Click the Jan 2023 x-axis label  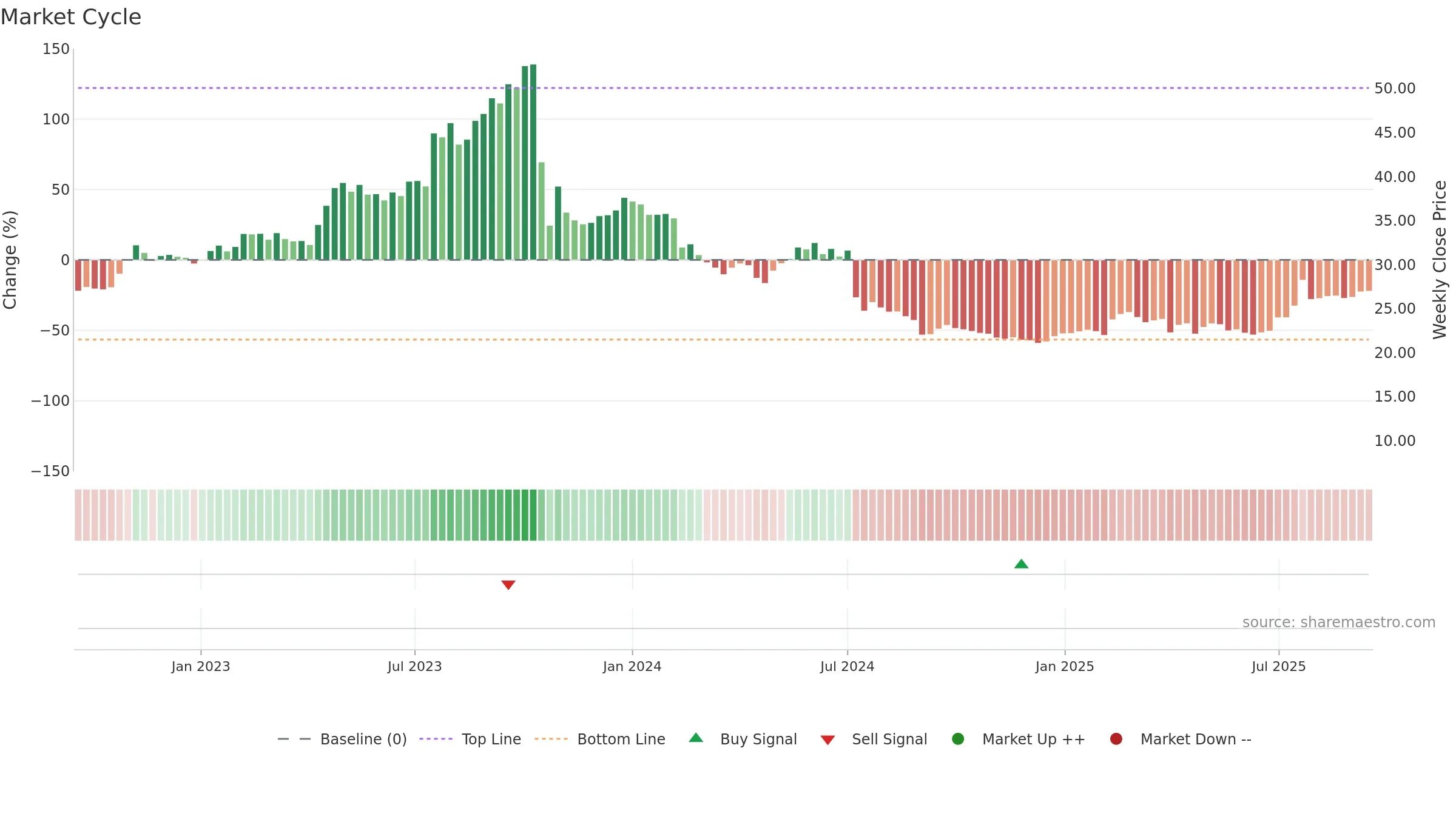201,667
